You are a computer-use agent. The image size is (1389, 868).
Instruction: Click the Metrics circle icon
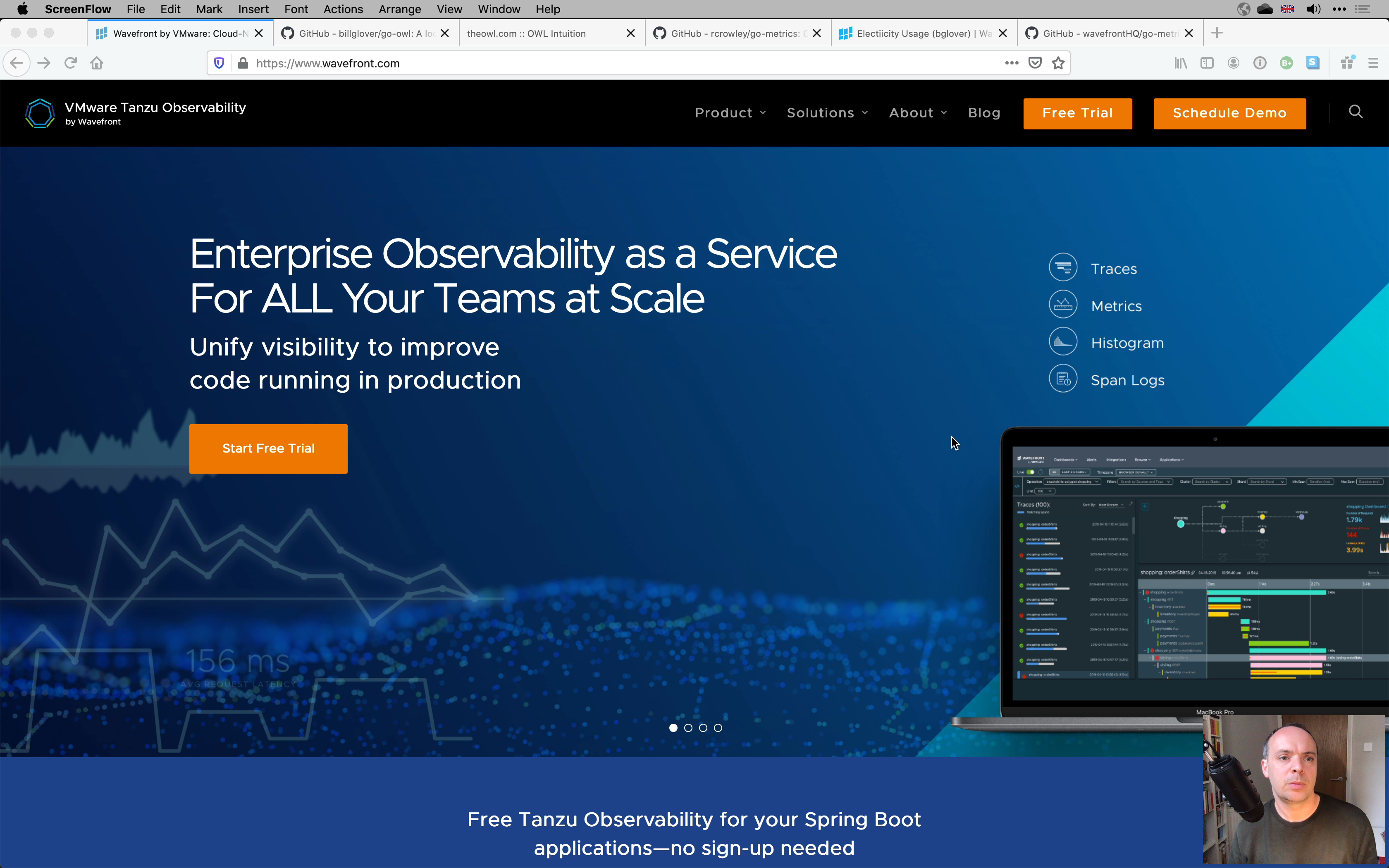pyautogui.click(x=1063, y=305)
